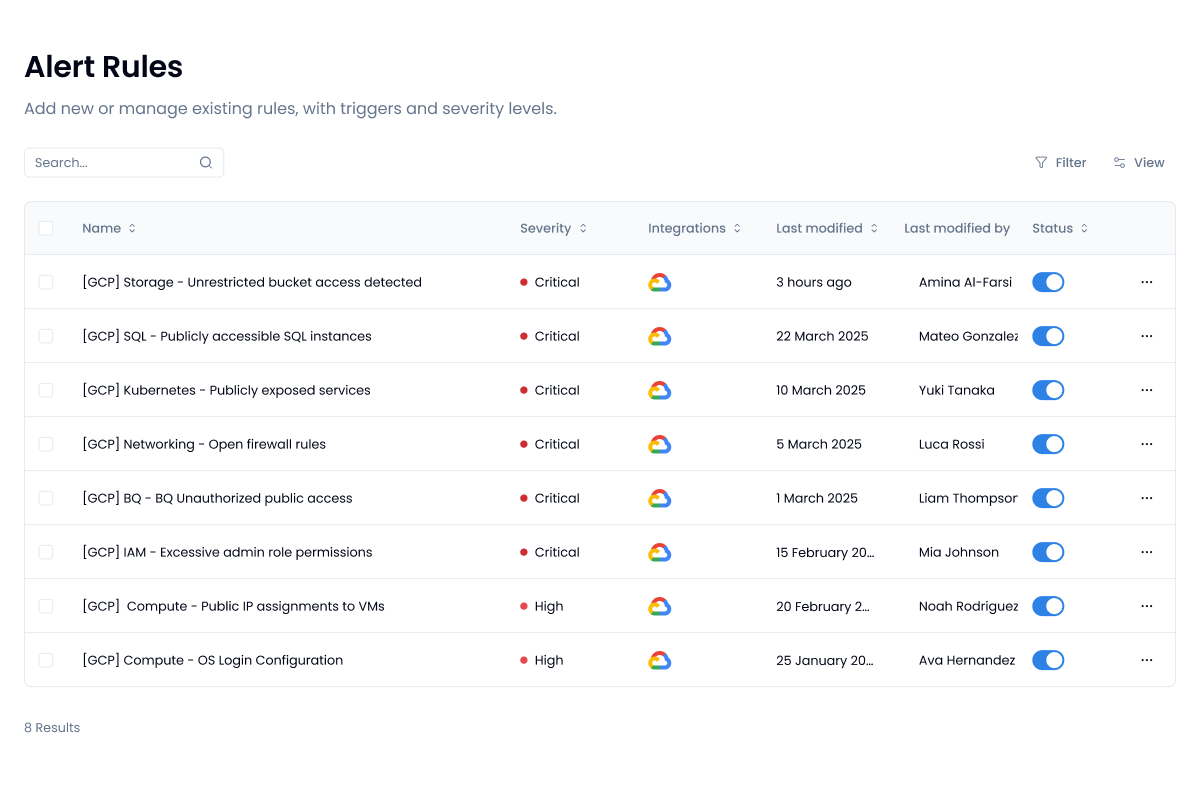Click the GCP icon on the Networking rule

(x=660, y=444)
